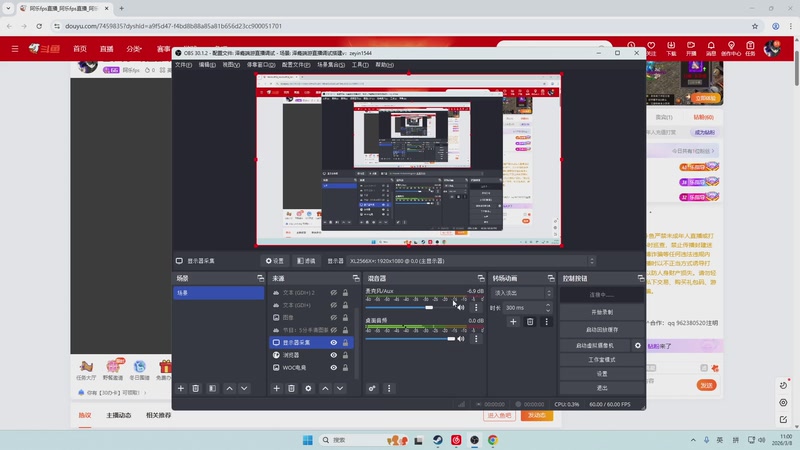
Task: Open advanced audio properties gears in the mixer
Action: 372,388
